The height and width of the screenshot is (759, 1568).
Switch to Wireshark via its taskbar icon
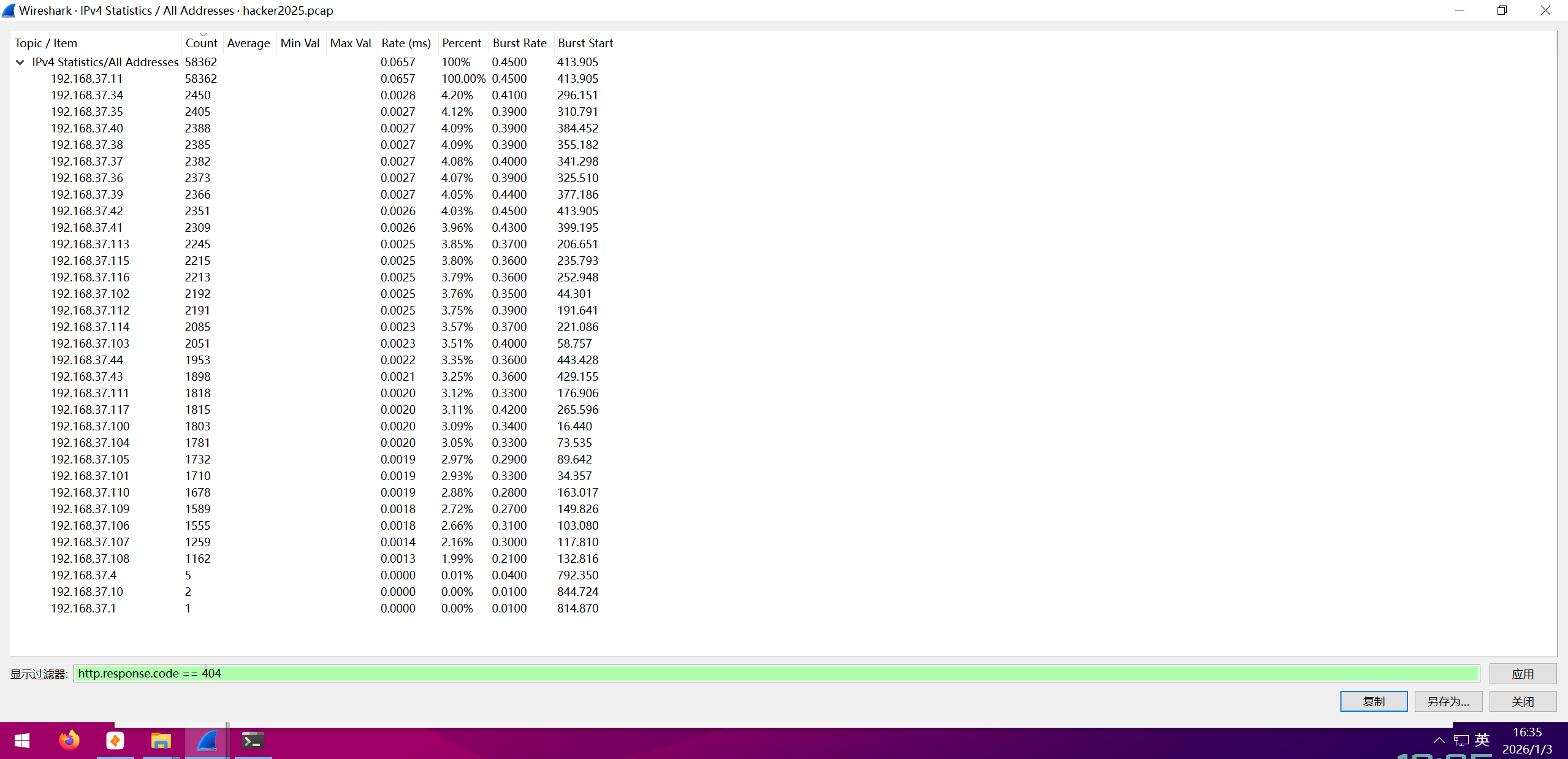point(207,741)
